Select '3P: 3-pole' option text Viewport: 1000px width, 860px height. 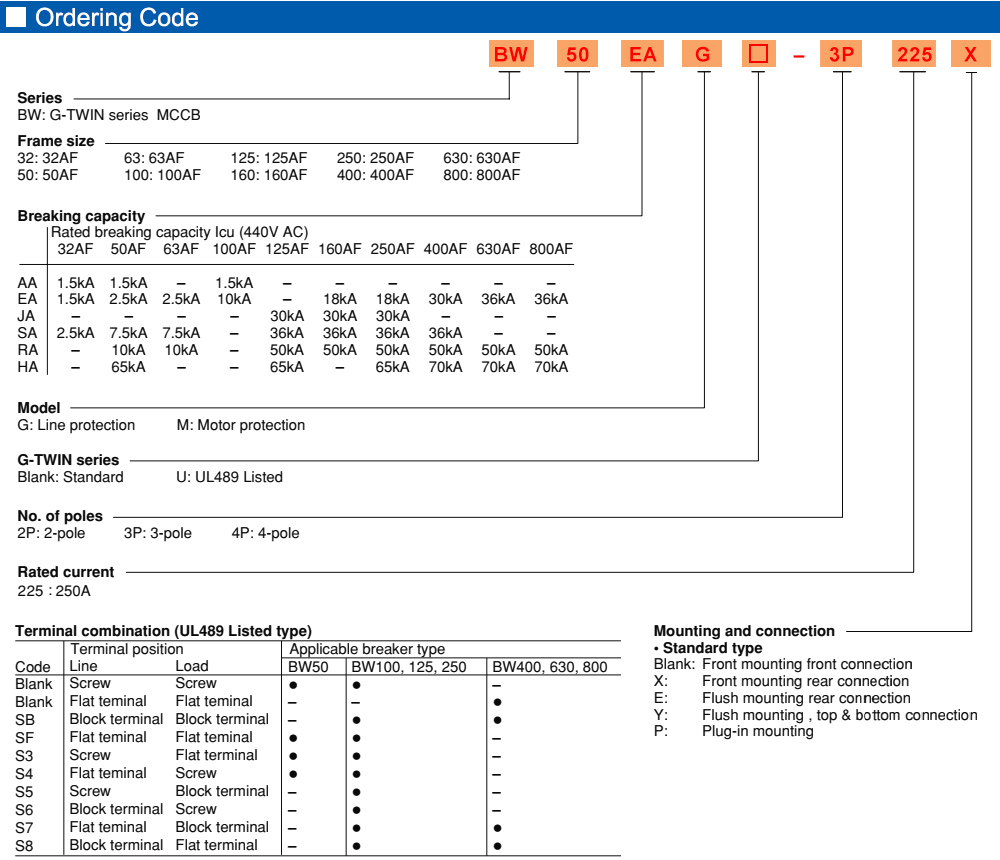coord(158,533)
